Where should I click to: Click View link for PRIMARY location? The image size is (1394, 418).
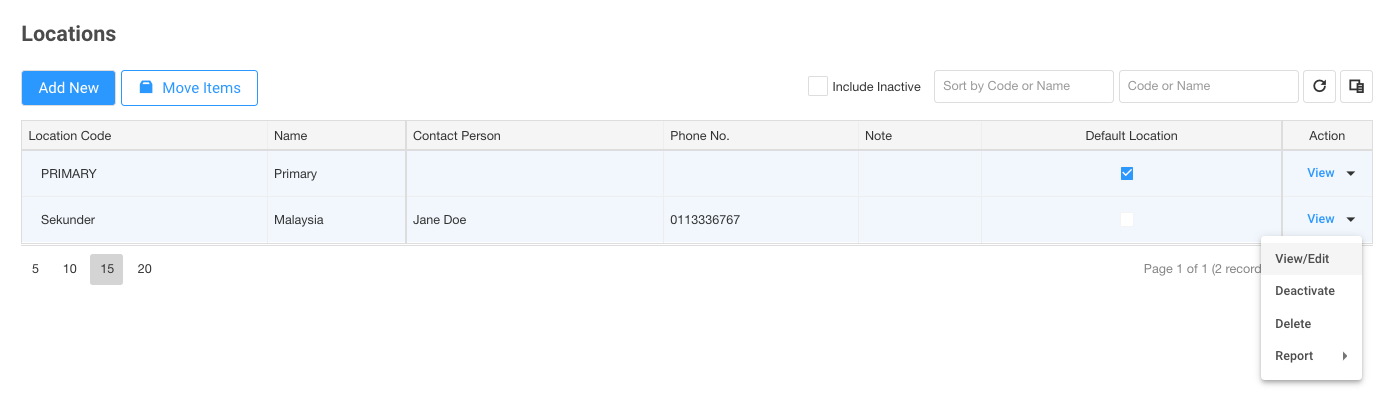coord(1320,173)
